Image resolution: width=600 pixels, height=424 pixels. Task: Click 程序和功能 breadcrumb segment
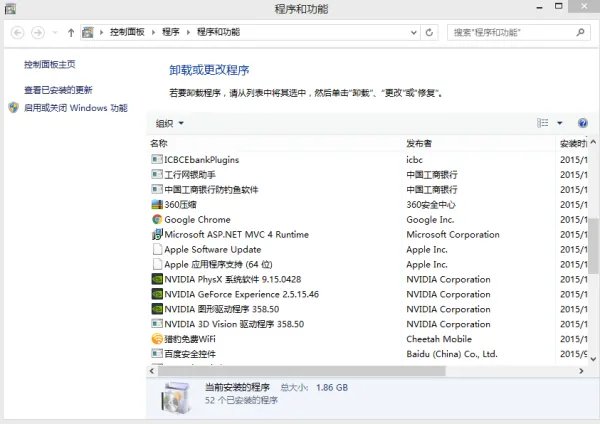coord(218,32)
